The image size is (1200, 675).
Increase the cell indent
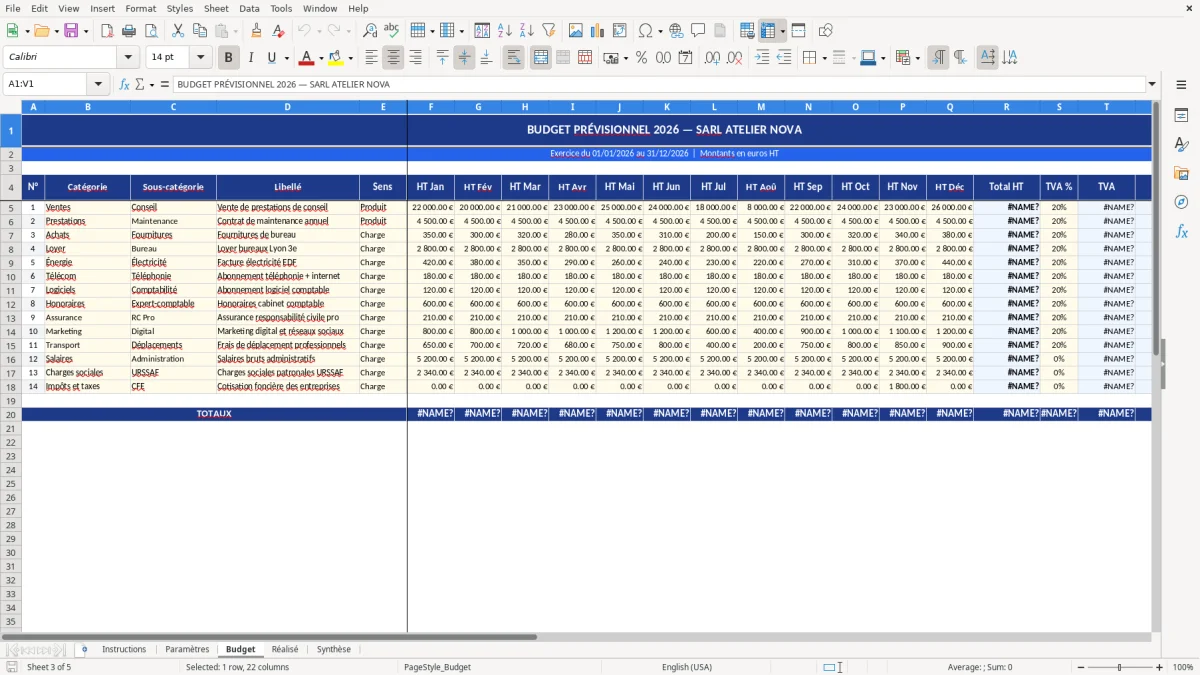762,58
